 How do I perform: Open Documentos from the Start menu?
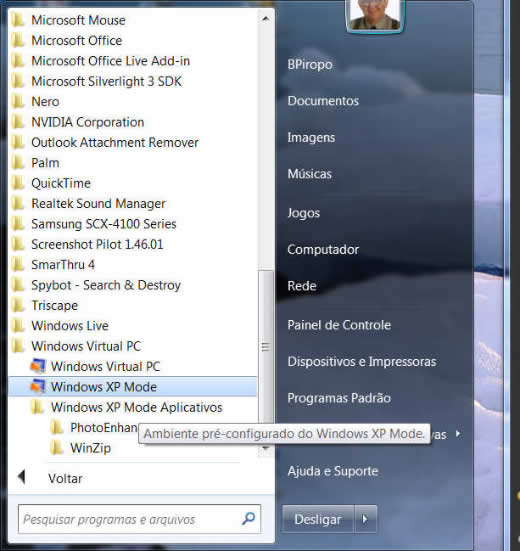[x=323, y=101]
